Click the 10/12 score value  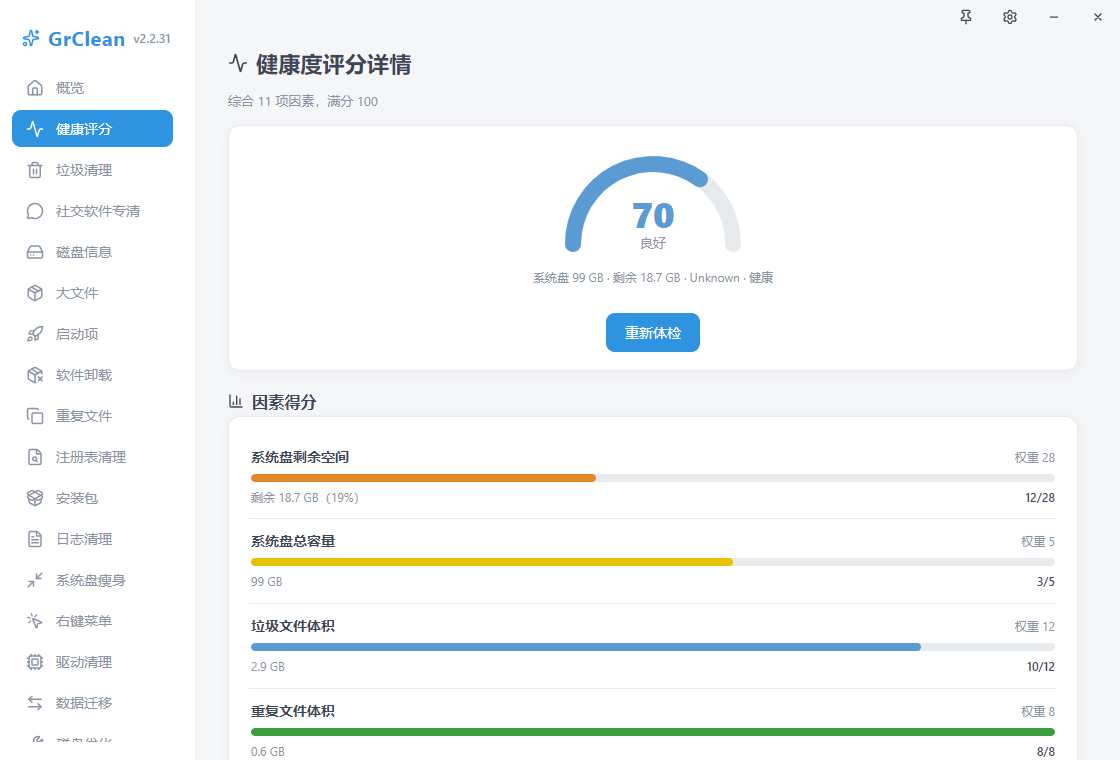click(1041, 667)
